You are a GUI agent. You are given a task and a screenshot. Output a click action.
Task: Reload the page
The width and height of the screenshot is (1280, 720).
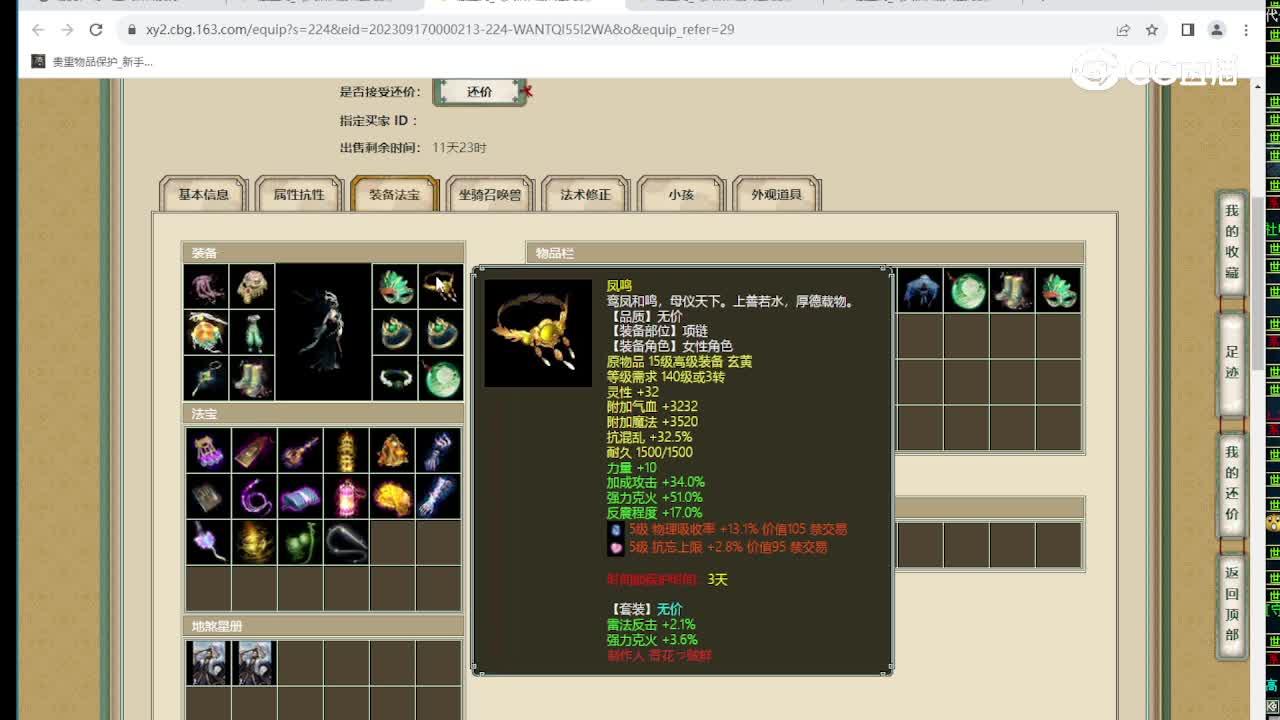point(96,30)
